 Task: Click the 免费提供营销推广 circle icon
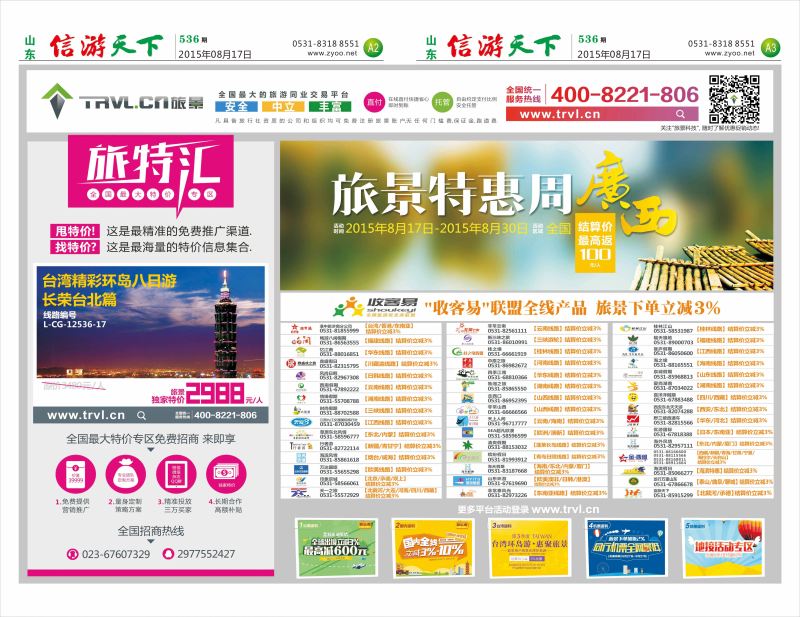[x=76, y=474]
